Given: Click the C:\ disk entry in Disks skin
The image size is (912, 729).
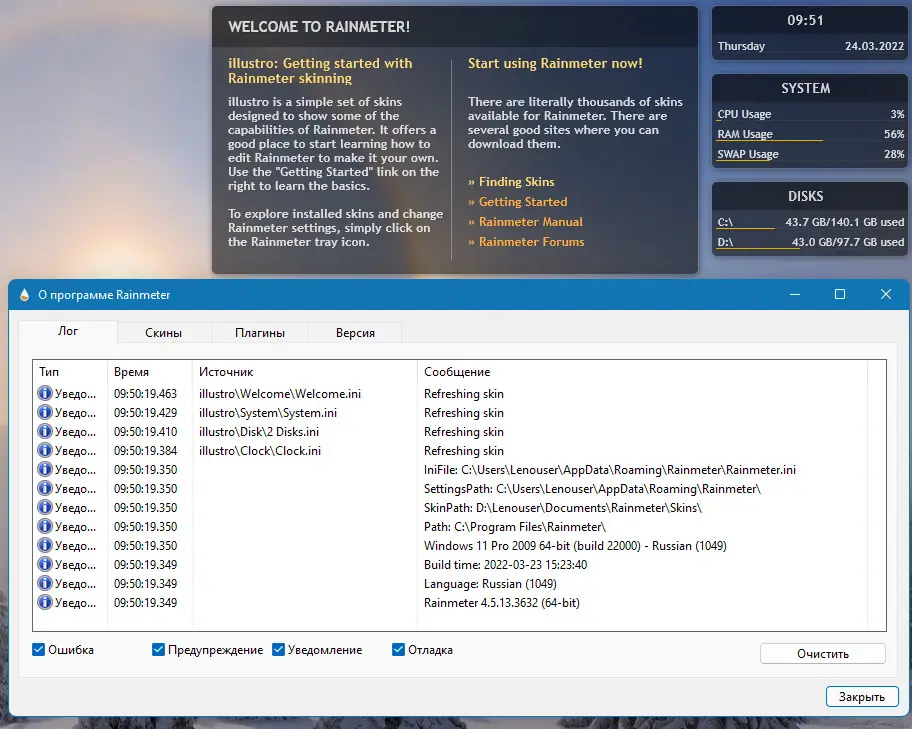Looking at the screenshot, I should coord(811,222).
